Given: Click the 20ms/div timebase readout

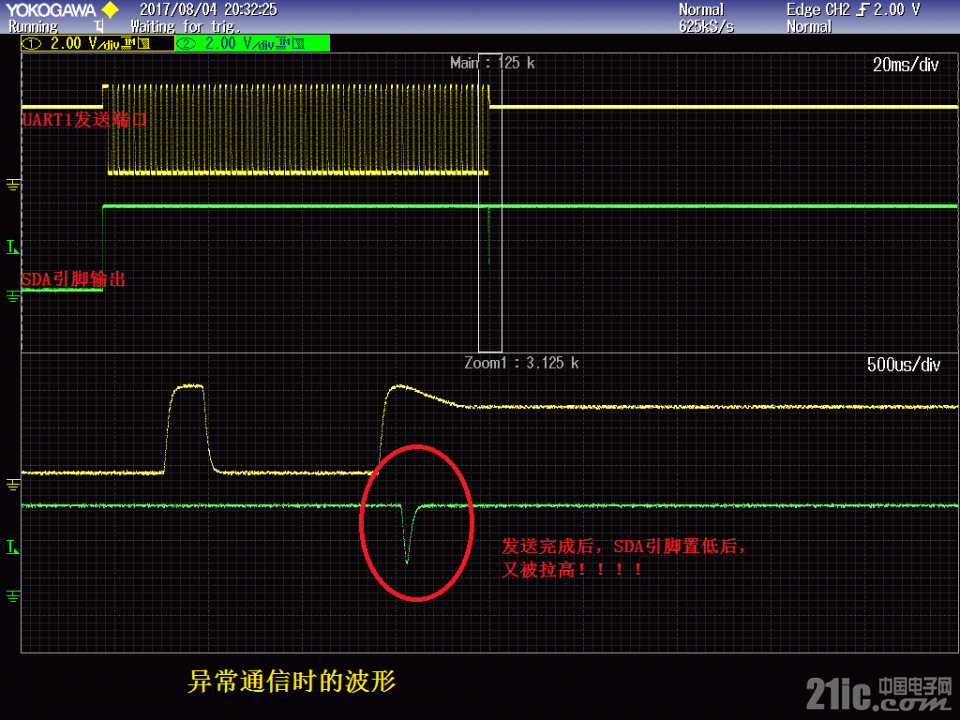Looking at the screenshot, I should click(x=906, y=65).
